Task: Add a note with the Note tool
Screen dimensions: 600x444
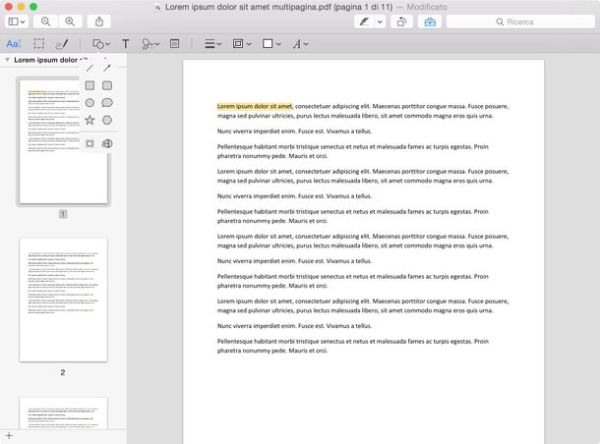Action: pyautogui.click(x=174, y=44)
